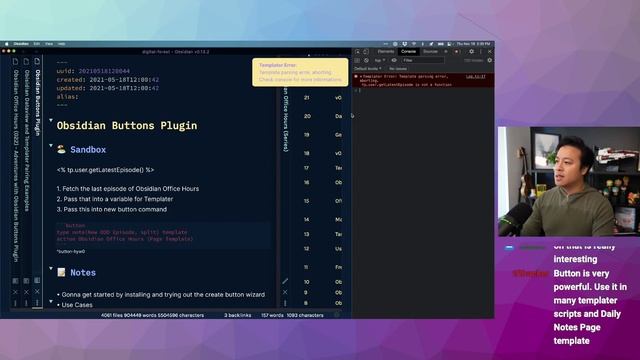Open the Apple menu in the menu bar
The image size is (640, 360).
click(7, 44)
